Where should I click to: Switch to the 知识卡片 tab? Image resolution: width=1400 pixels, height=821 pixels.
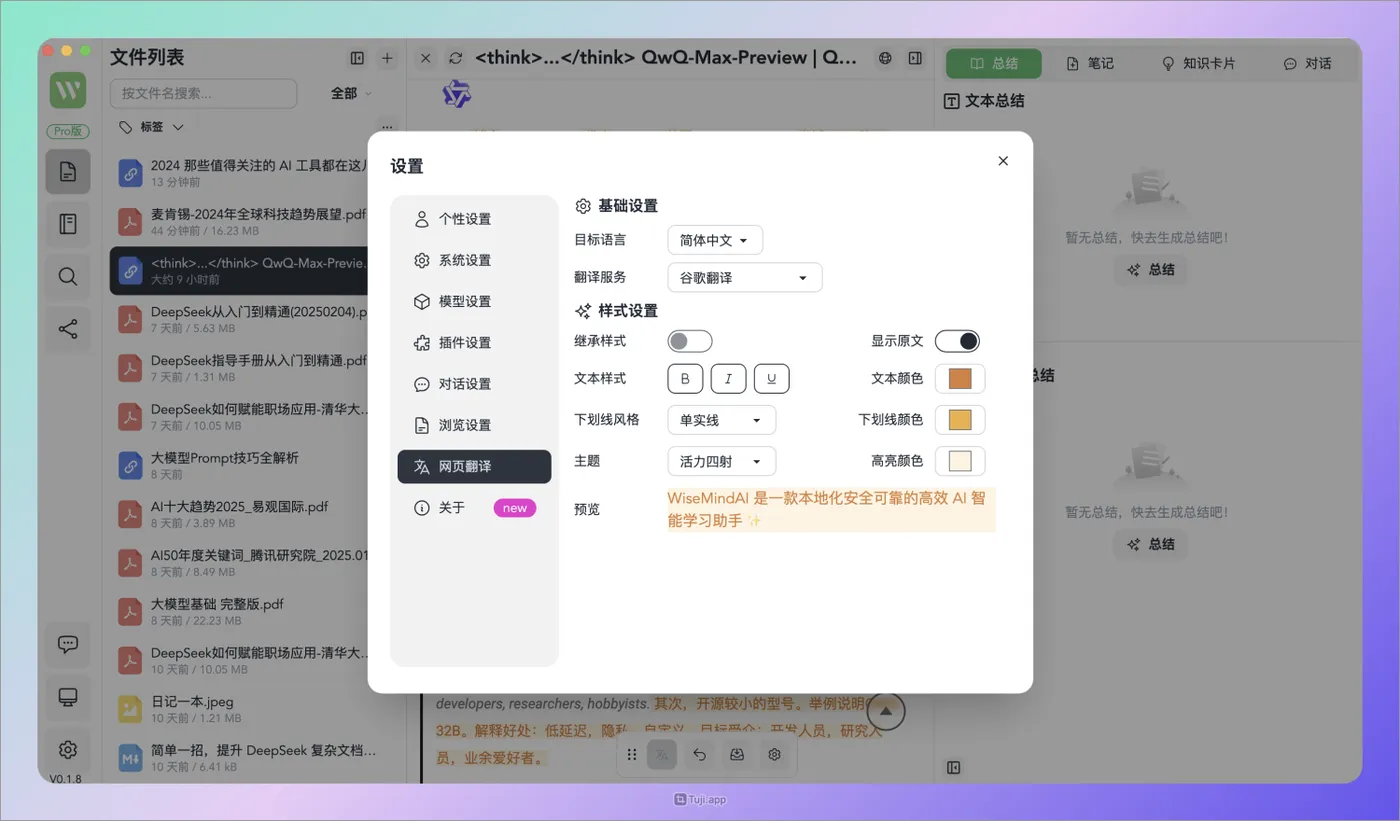(1198, 63)
